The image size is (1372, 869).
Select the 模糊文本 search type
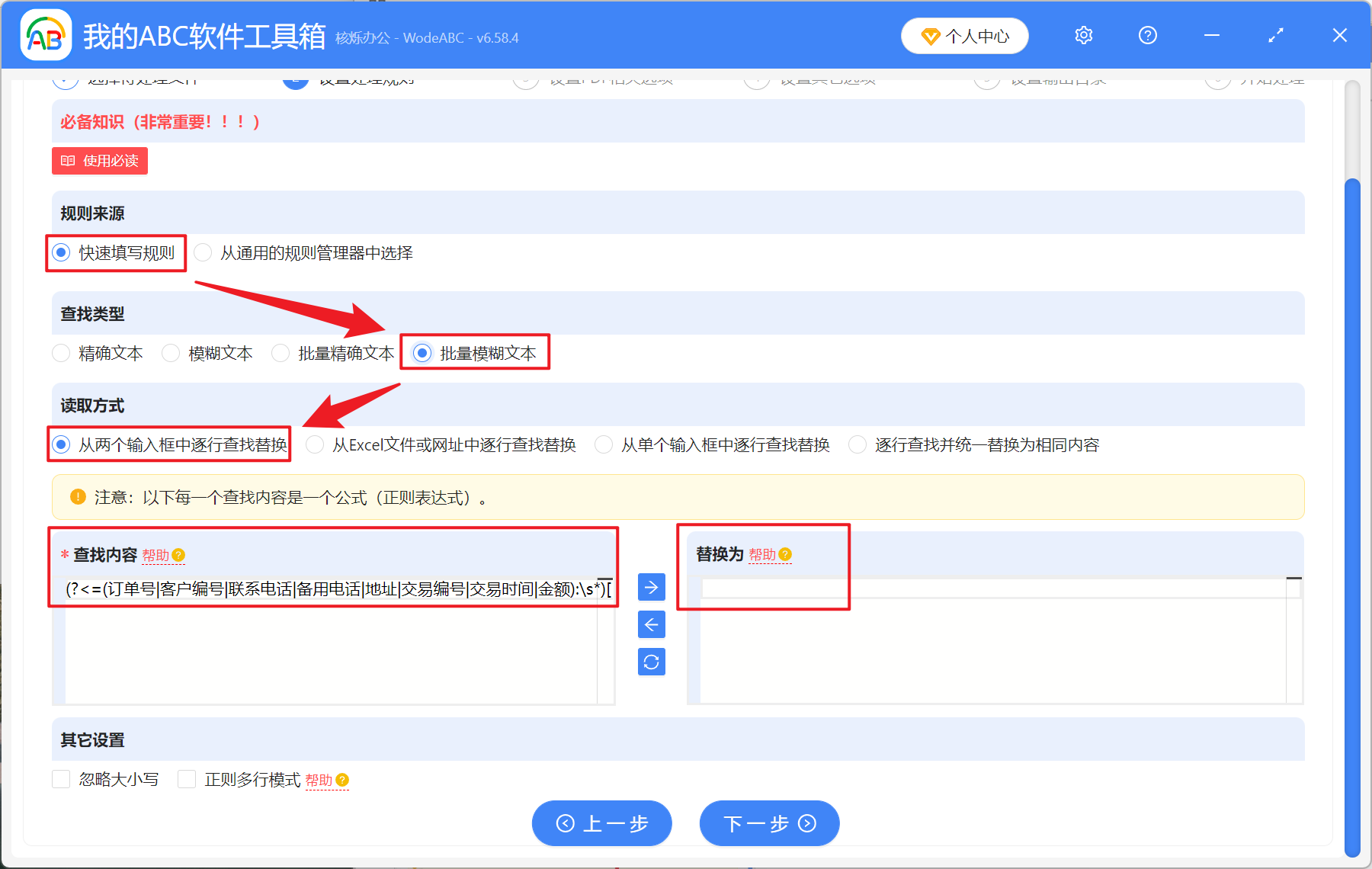tap(171, 353)
